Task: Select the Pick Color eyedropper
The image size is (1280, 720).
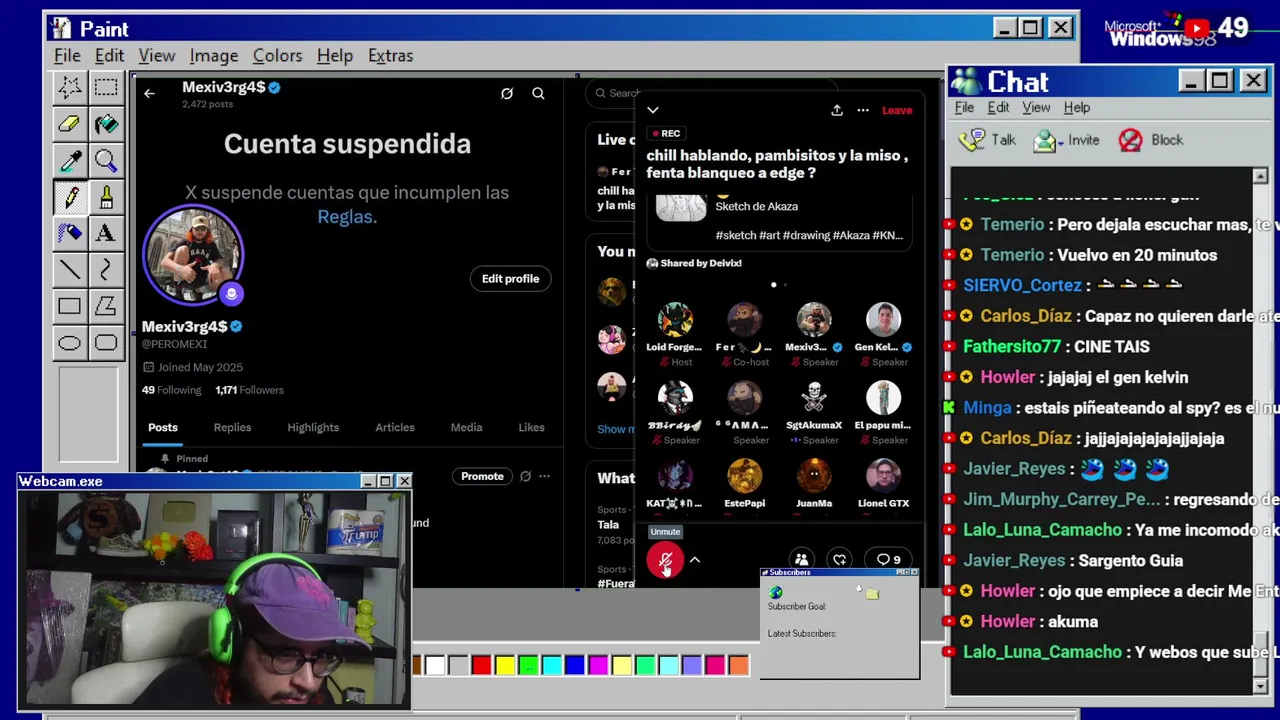Action: click(69, 160)
